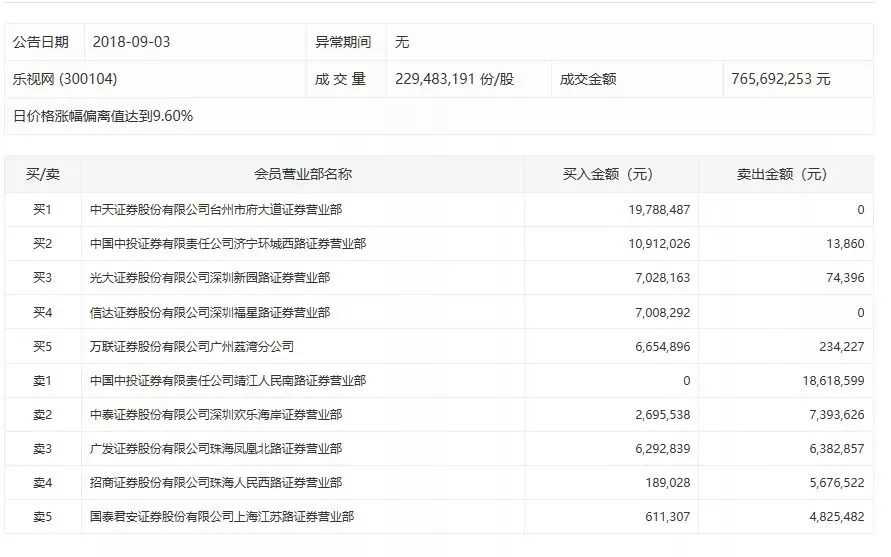Click the 日价格涨幅偏离值达到9.60% note
Viewport: 891px width, 557px height.
pyautogui.click(x=103, y=116)
